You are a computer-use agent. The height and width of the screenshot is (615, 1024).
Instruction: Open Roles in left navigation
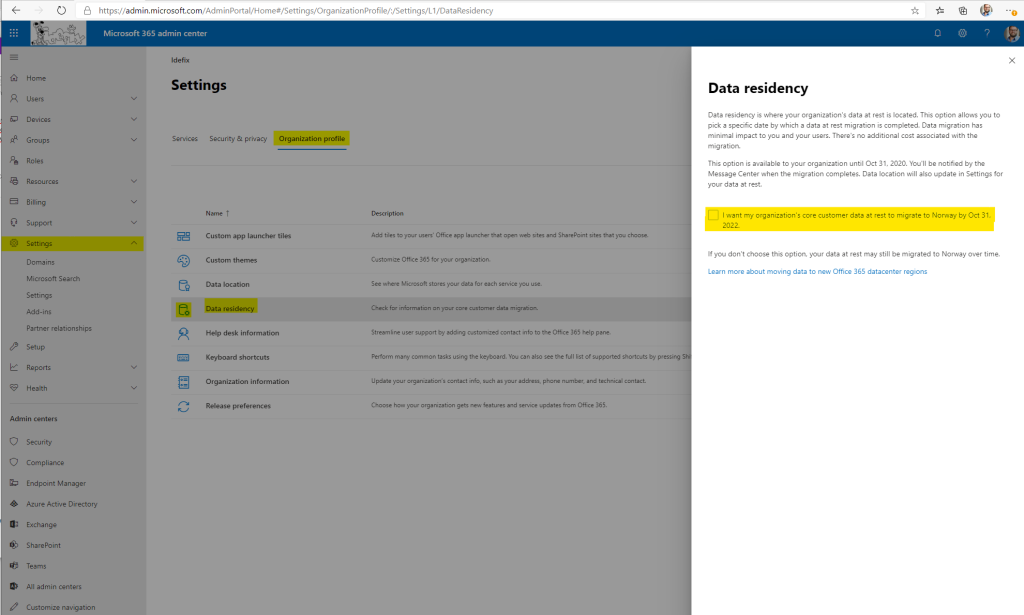click(35, 161)
